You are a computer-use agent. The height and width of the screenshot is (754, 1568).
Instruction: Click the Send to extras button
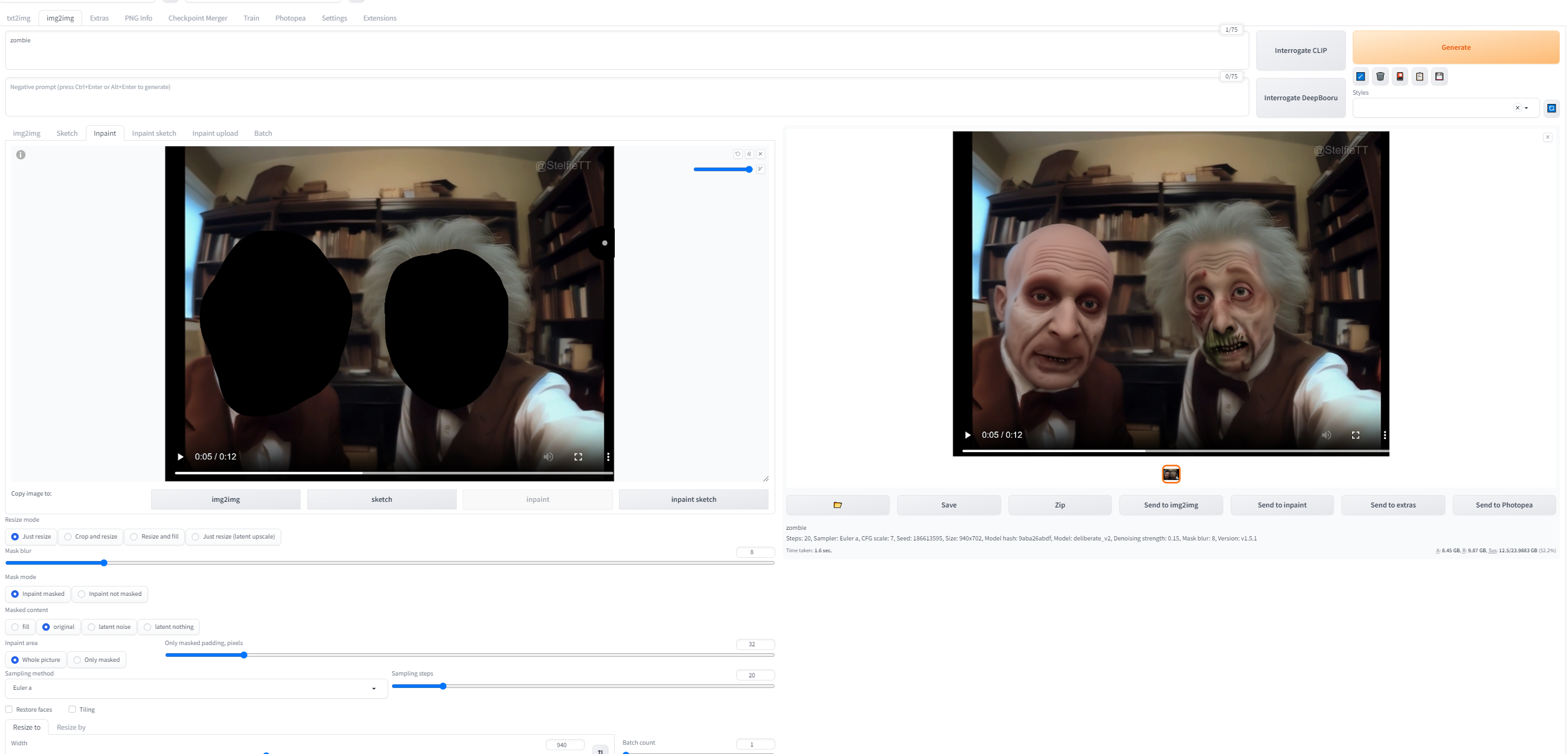pyautogui.click(x=1393, y=505)
